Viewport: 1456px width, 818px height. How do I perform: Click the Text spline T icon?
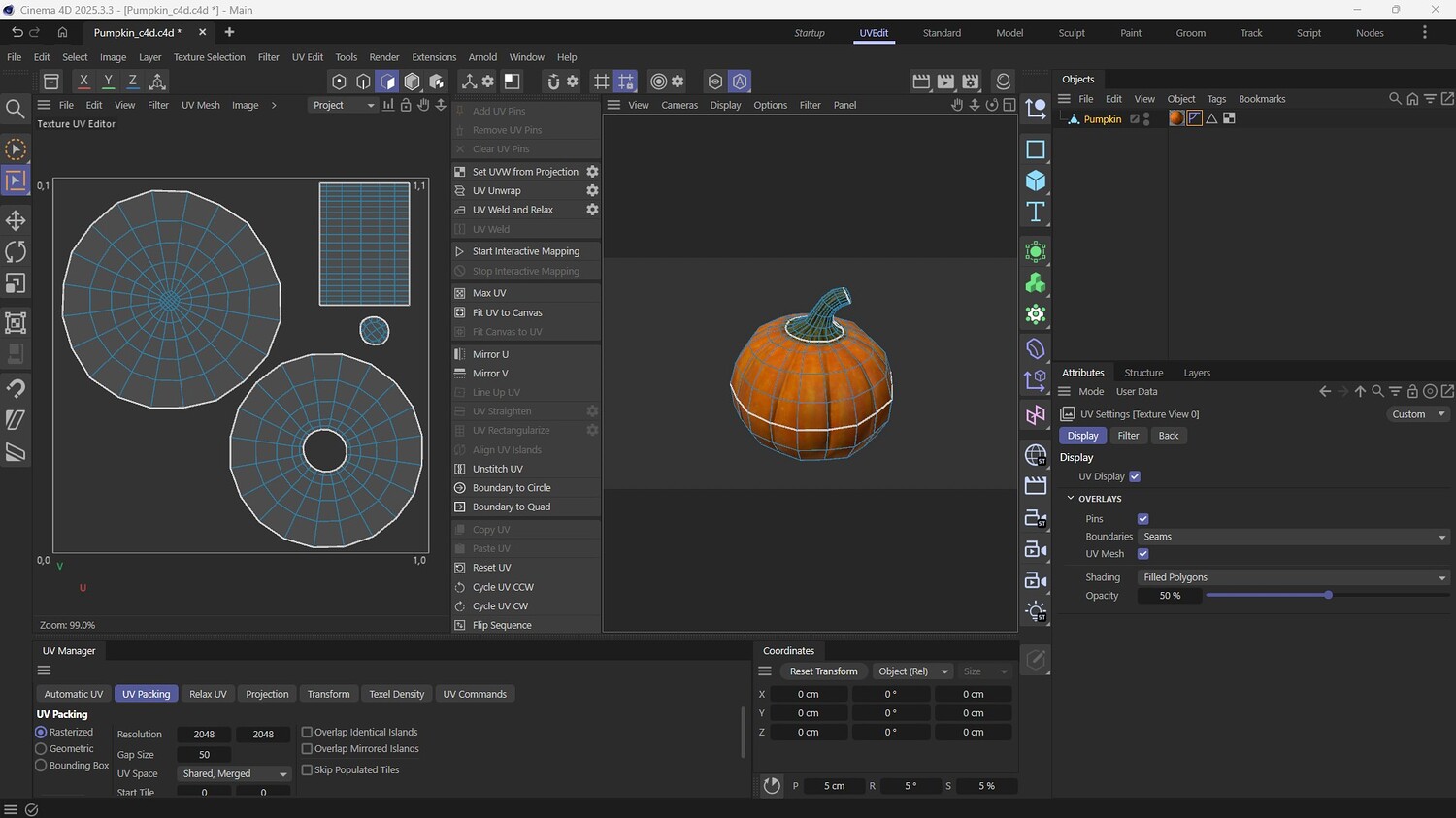(x=1036, y=212)
